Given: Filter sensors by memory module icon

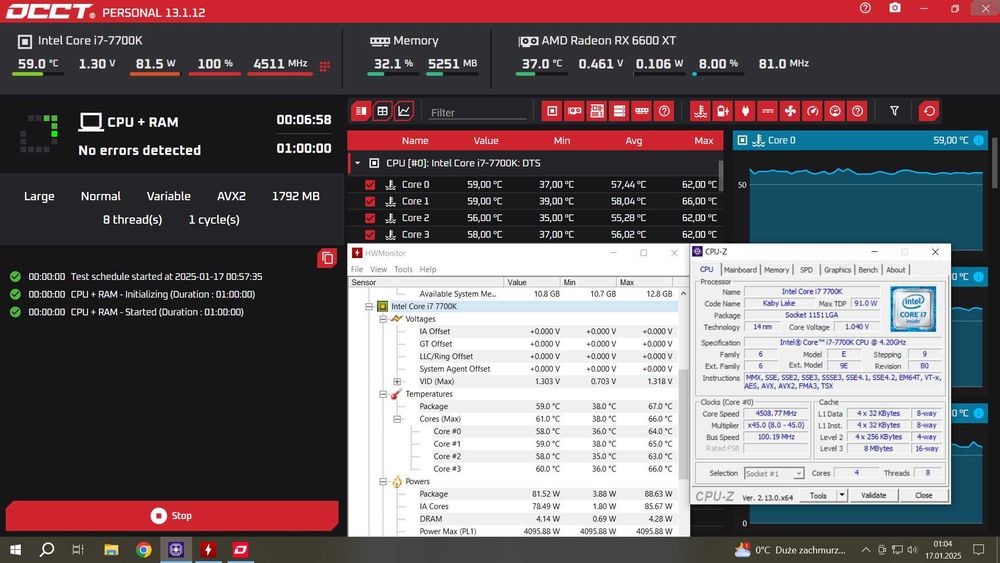Looking at the screenshot, I should [x=642, y=111].
